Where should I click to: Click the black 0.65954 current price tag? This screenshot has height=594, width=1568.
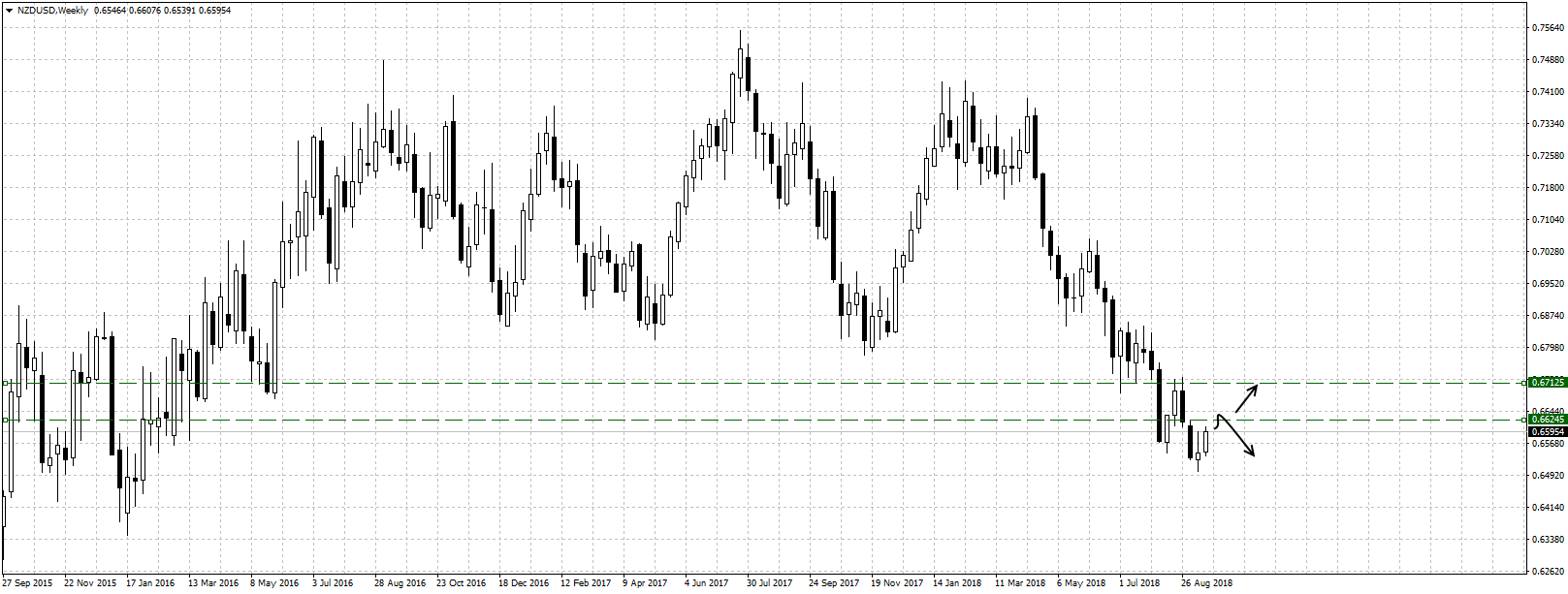pos(1548,431)
